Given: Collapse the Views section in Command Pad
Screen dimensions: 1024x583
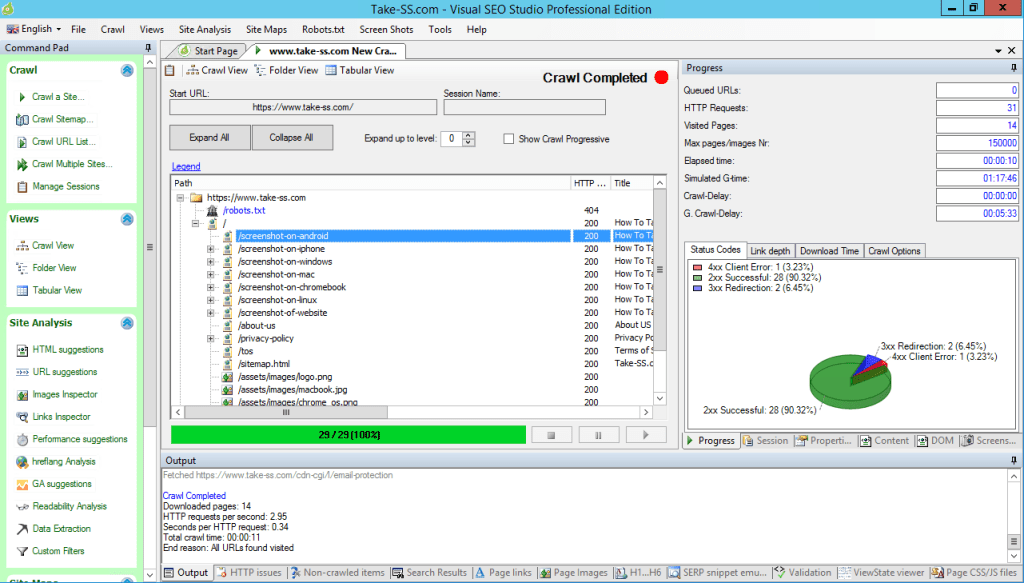Looking at the screenshot, I should point(127,219).
